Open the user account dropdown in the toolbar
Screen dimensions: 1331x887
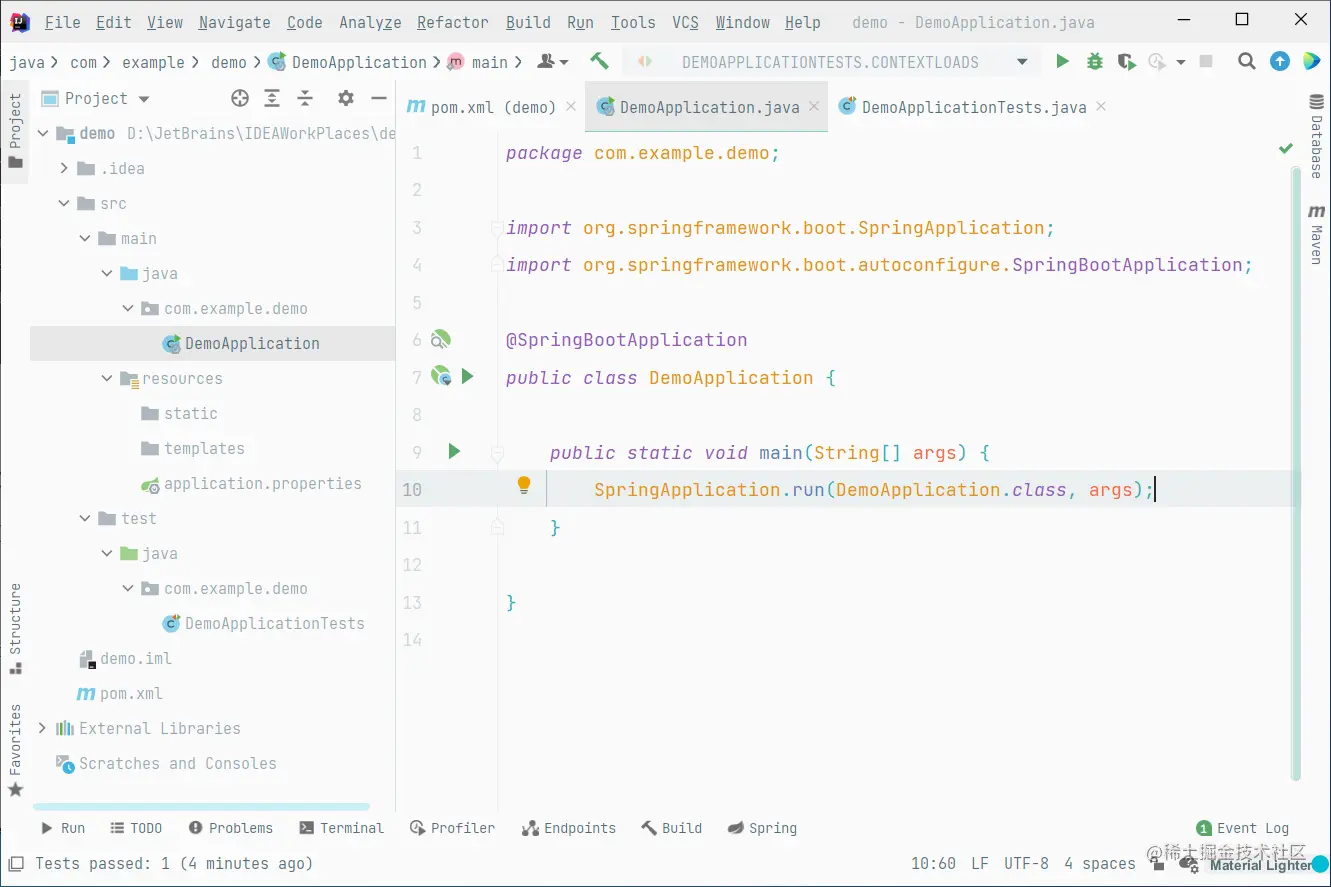[x=552, y=62]
